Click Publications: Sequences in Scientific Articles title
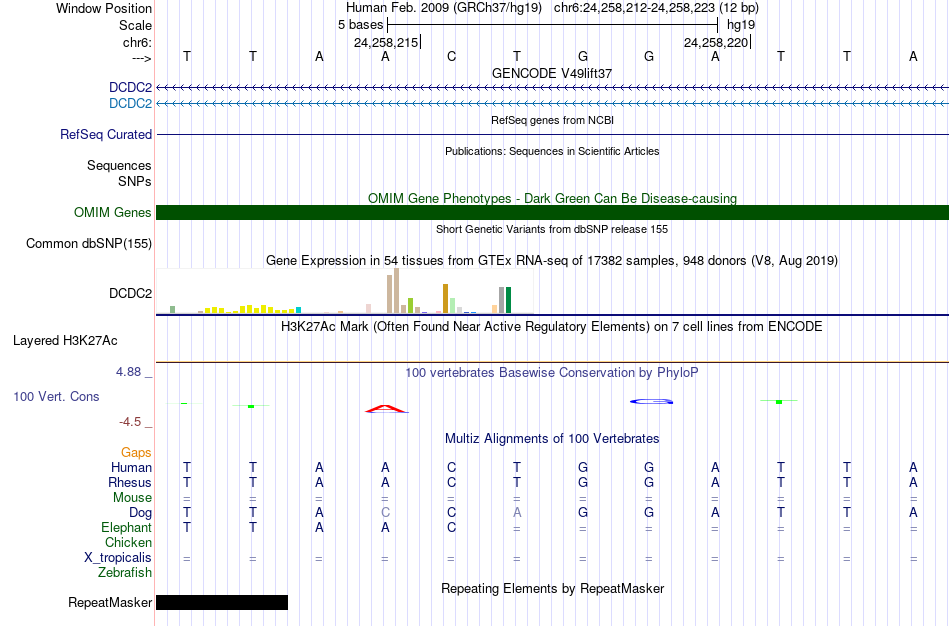The image size is (950, 626). click(552, 151)
